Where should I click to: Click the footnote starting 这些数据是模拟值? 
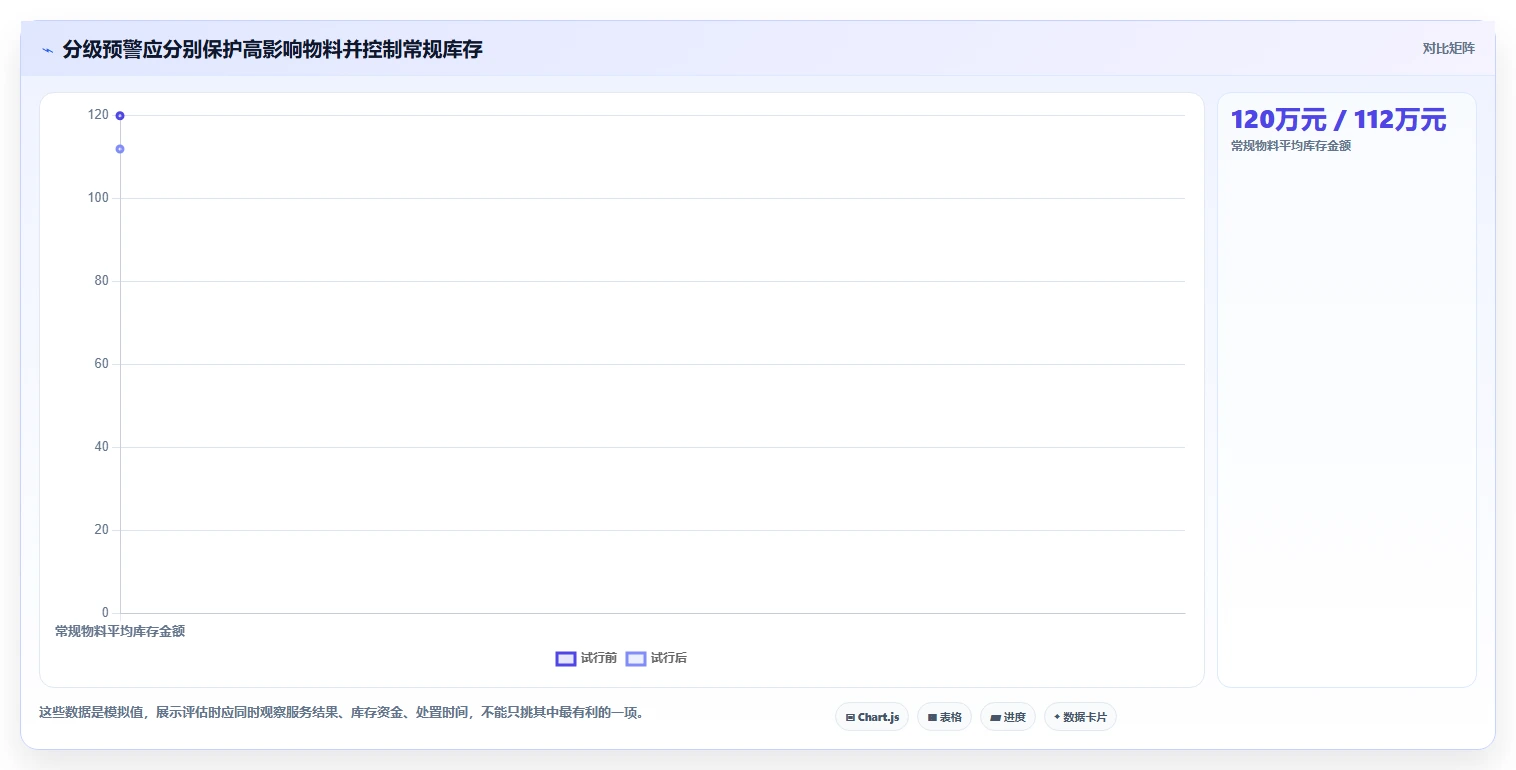tap(341, 713)
